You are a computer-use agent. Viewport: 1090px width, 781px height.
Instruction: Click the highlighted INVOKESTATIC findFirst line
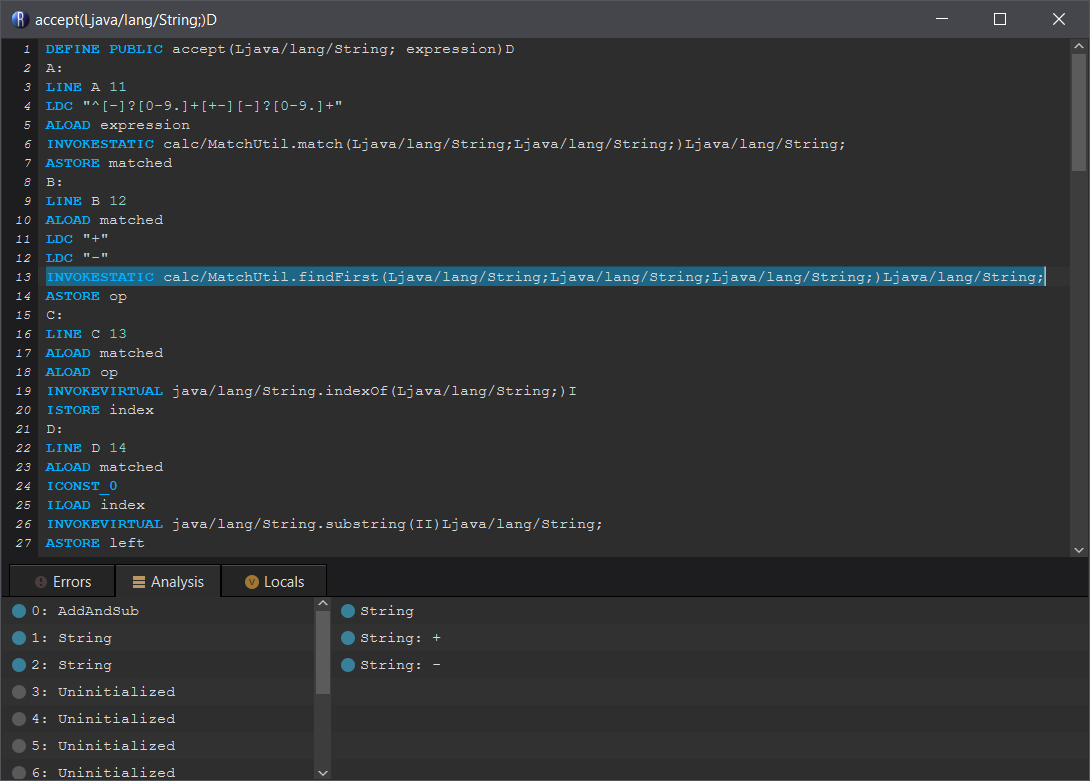point(545,277)
